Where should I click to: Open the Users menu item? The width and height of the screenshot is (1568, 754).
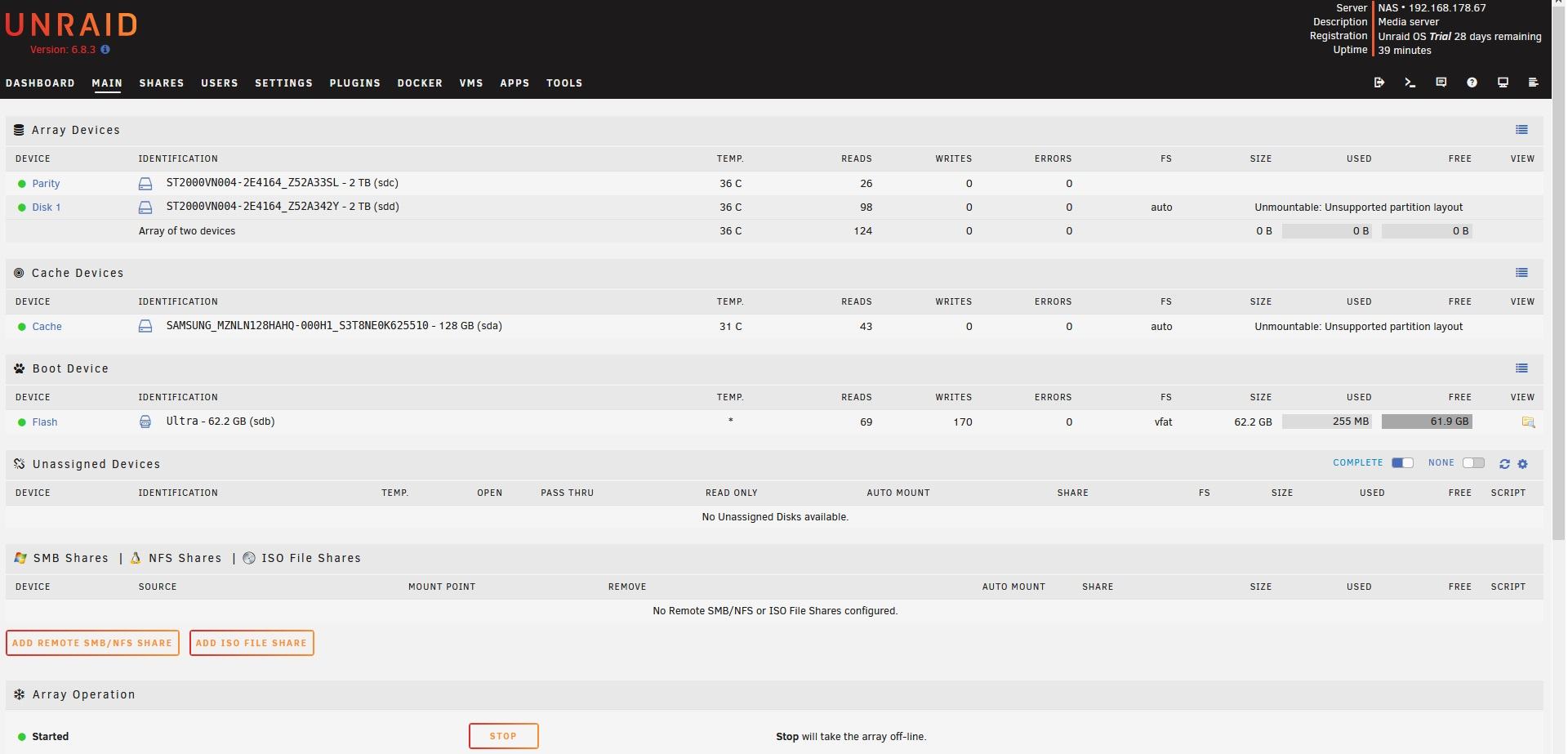tap(220, 83)
